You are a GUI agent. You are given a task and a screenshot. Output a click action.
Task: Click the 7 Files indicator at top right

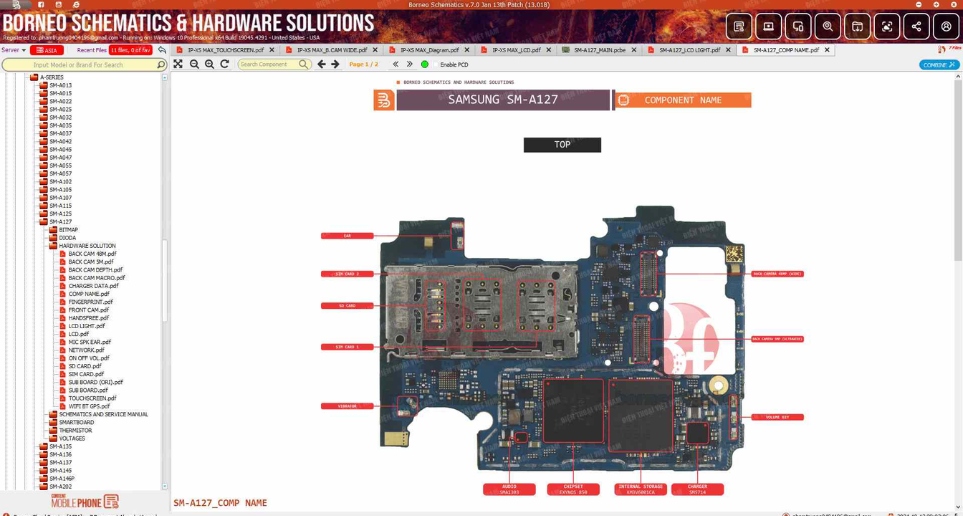point(949,49)
